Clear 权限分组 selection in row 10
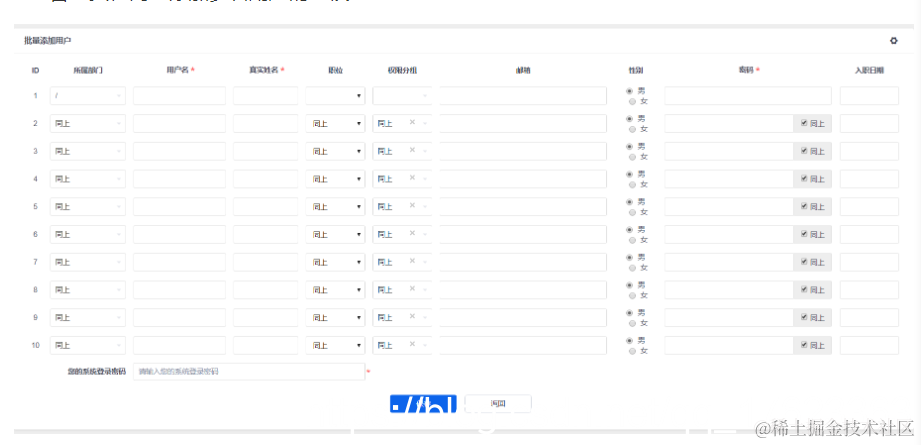The image size is (921, 445). (412, 344)
